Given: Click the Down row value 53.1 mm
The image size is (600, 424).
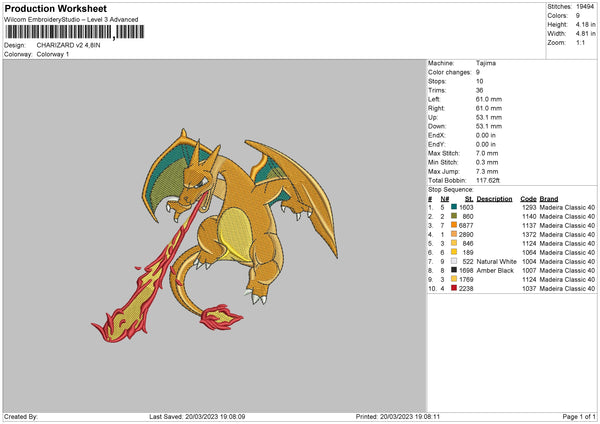Looking at the screenshot, I should click(x=489, y=126).
